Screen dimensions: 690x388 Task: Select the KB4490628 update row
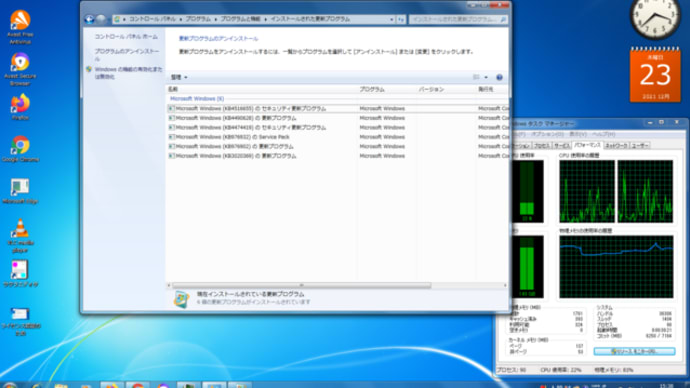[x=338, y=118]
